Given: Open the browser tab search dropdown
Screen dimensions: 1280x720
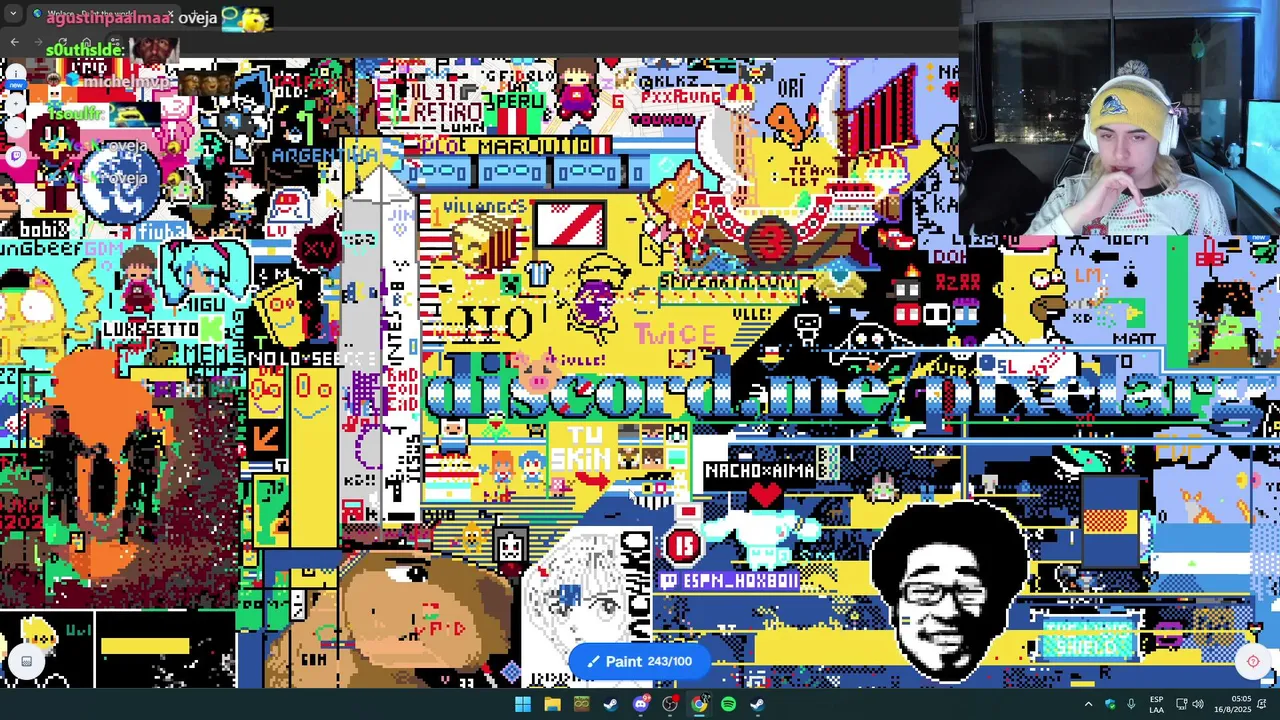Looking at the screenshot, I should tap(13, 13).
